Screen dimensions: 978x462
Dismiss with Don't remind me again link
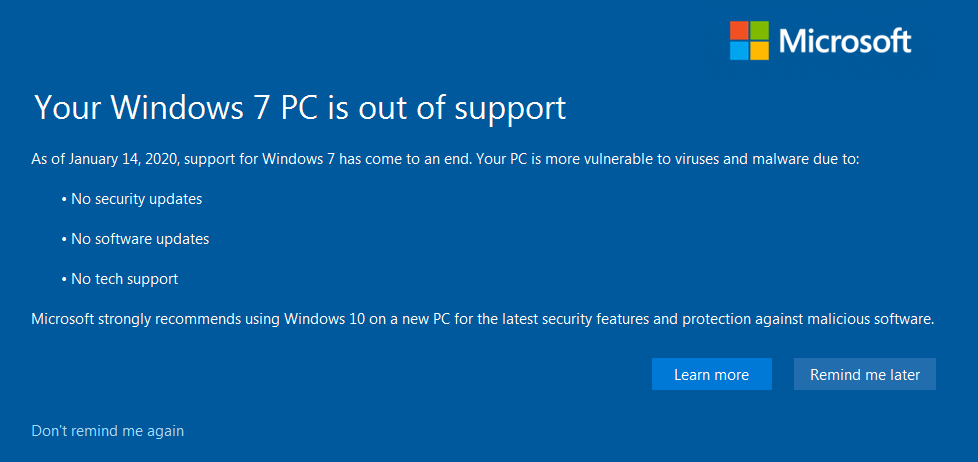[x=108, y=431]
